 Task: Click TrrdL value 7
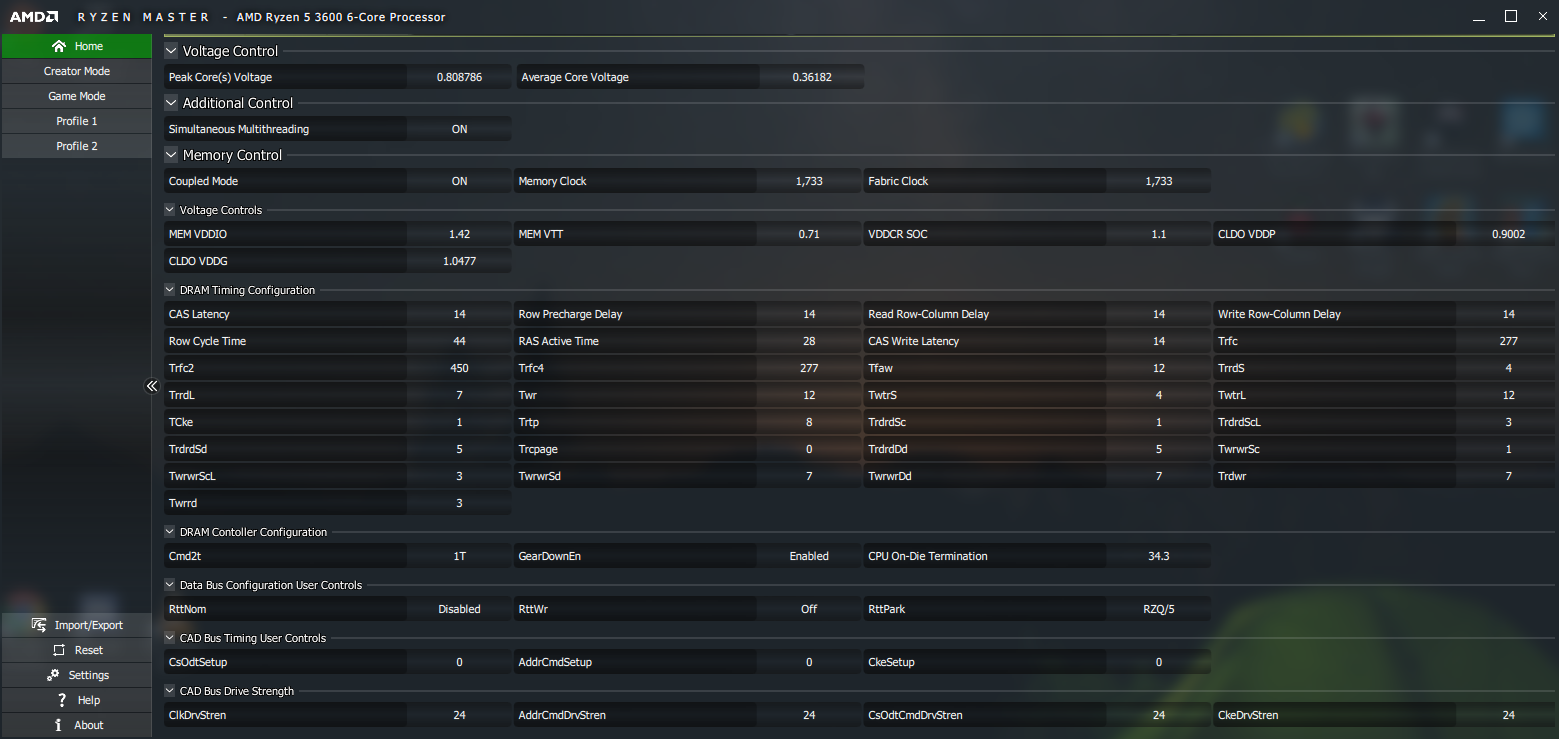(459, 395)
